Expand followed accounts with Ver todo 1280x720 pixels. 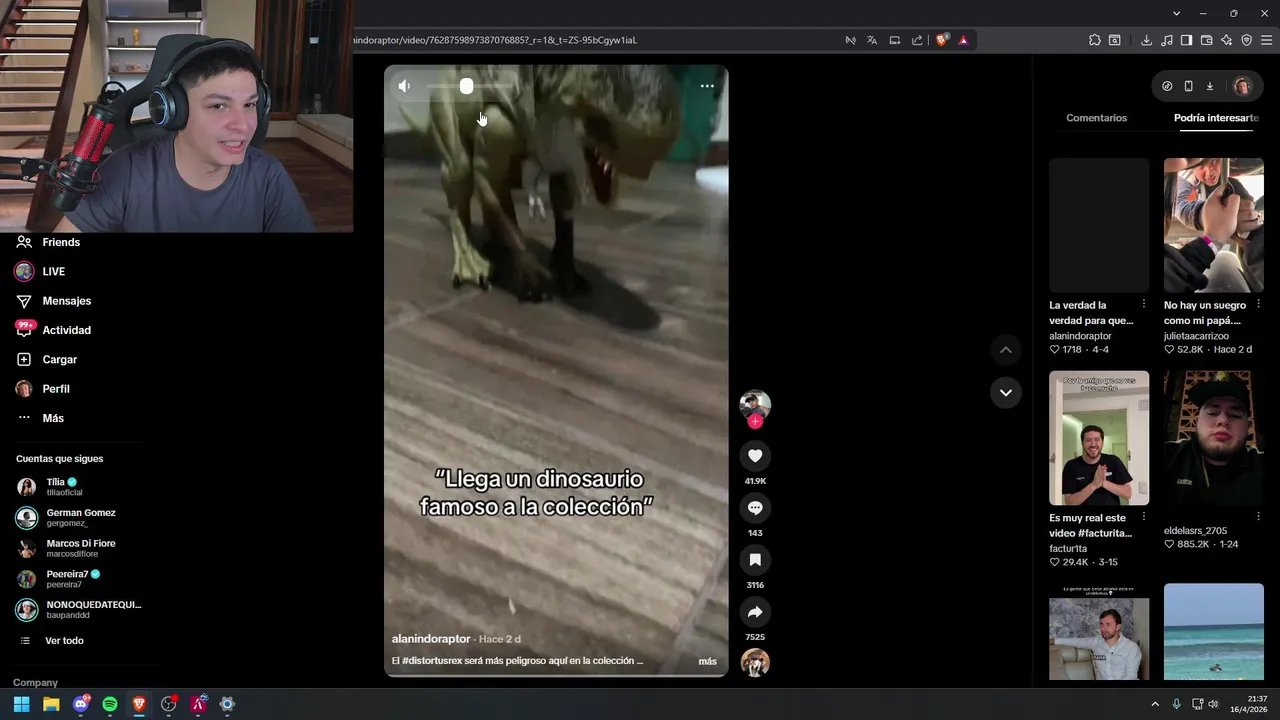tap(64, 641)
